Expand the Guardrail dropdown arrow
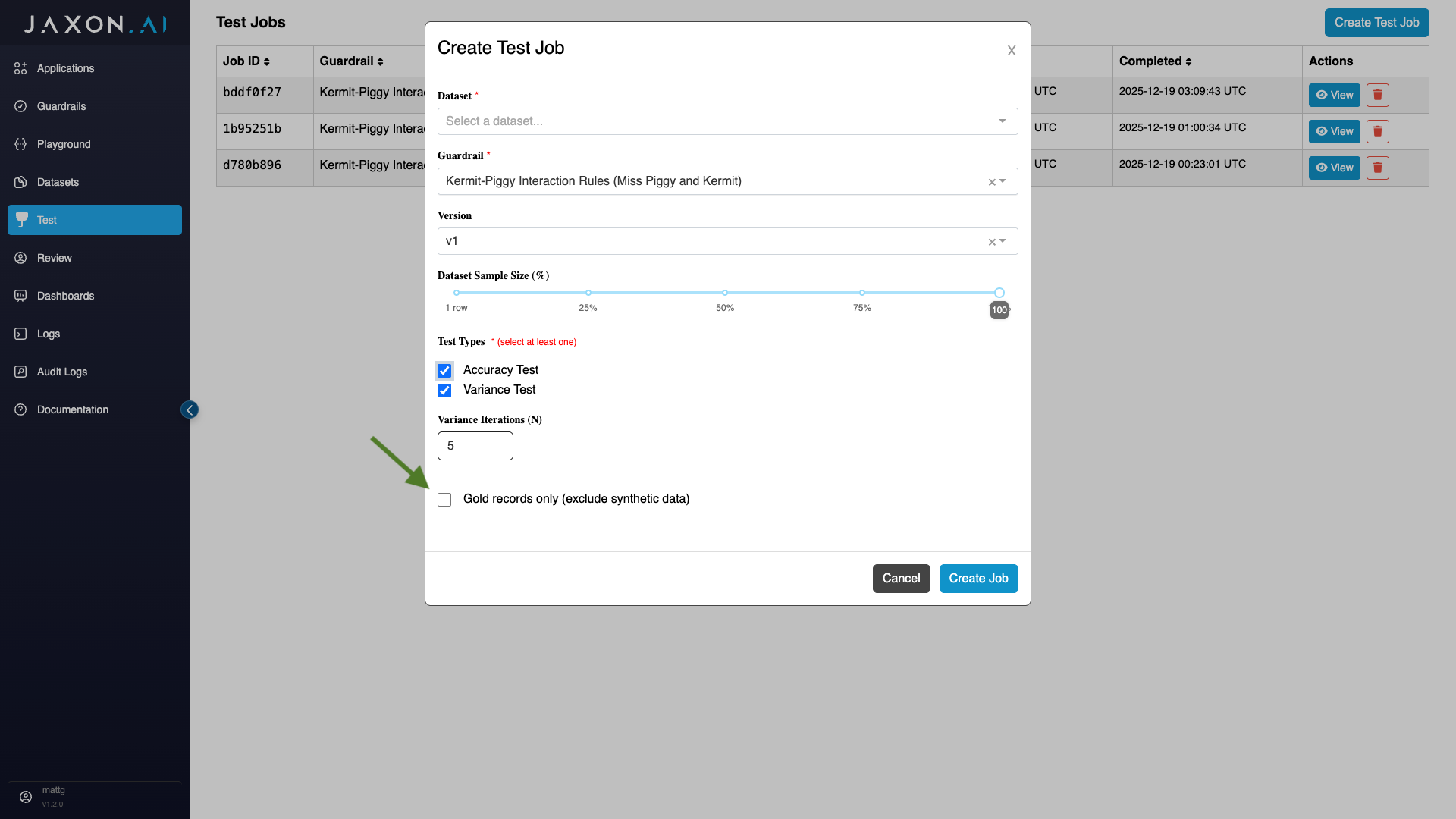The width and height of the screenshot is (1456, 819). tap(1003, 181)
